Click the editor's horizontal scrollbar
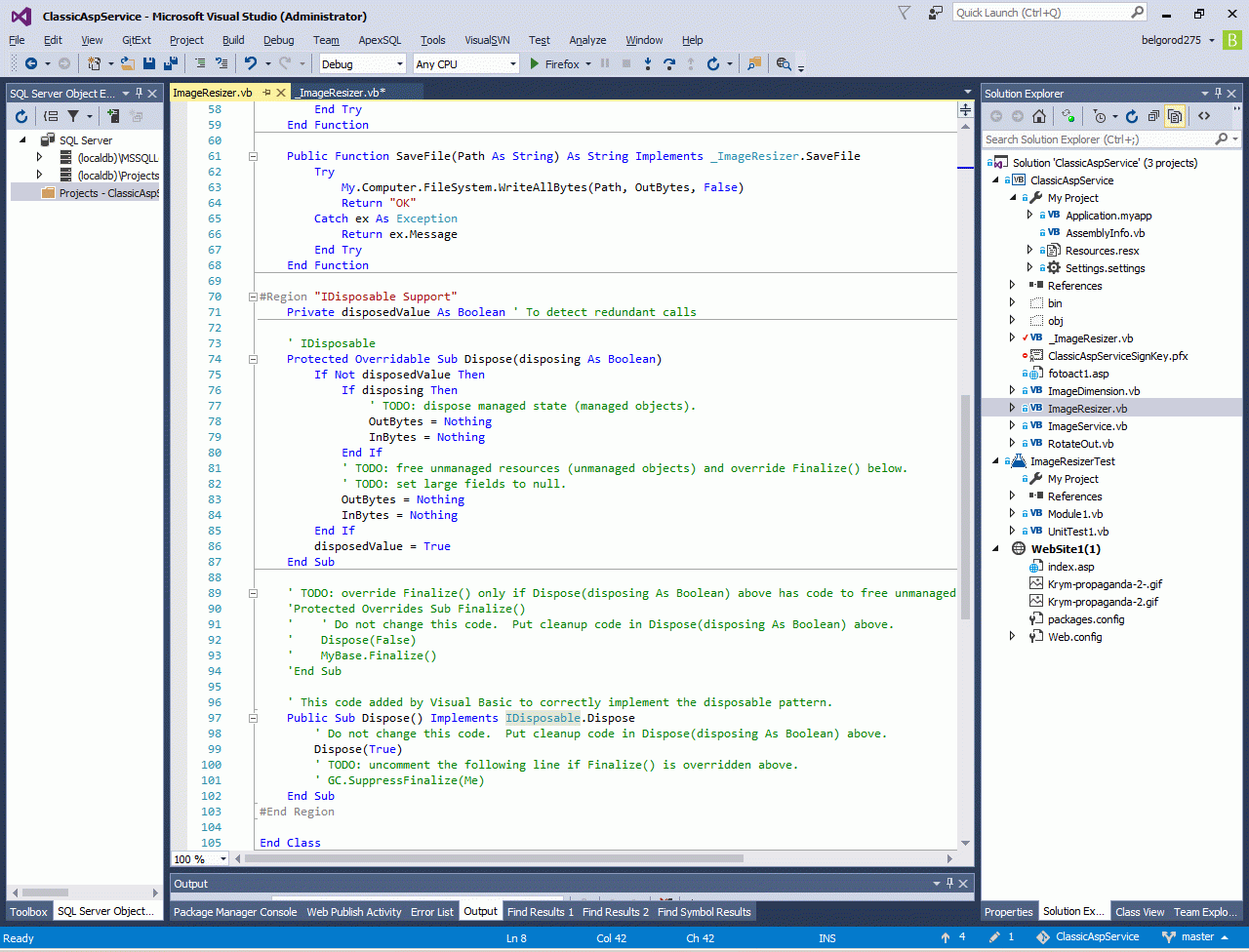 click(488, 859)
